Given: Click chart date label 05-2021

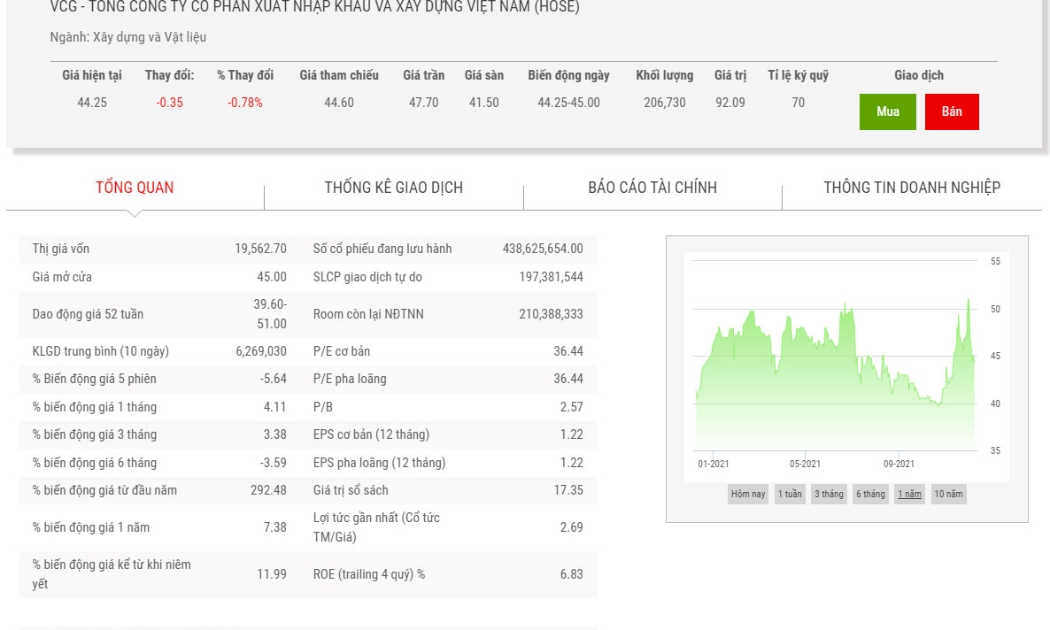Looking at the screenshot, I should tap(805, 463).
